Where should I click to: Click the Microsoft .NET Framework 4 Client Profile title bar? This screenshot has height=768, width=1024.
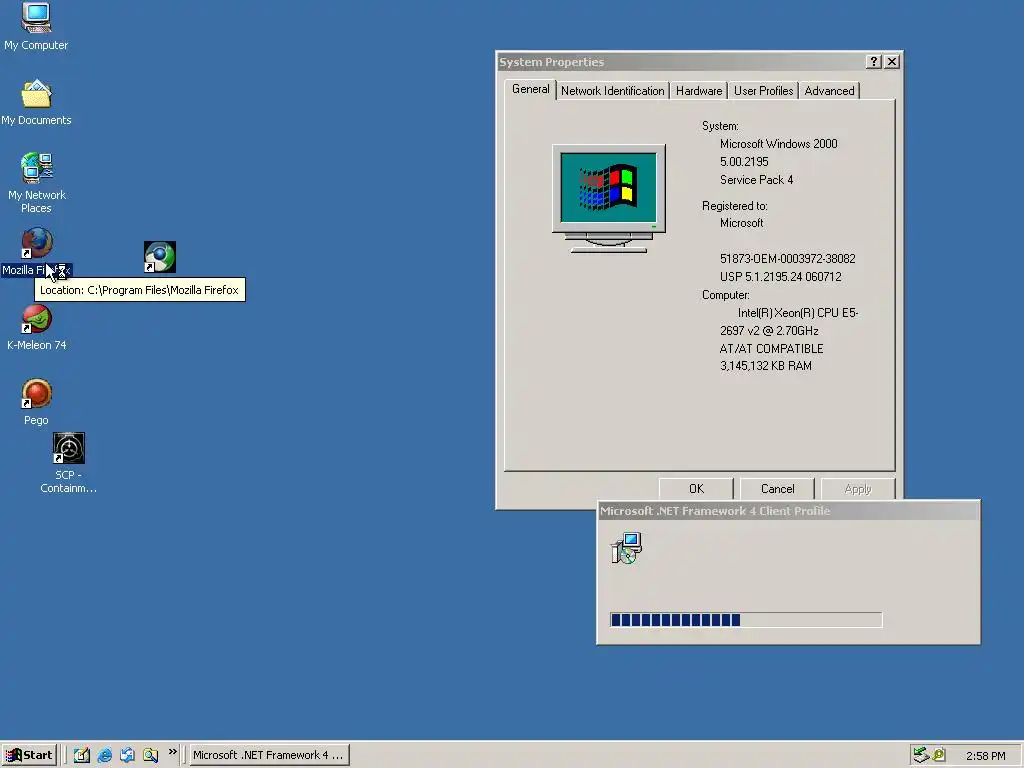point(788,511)
